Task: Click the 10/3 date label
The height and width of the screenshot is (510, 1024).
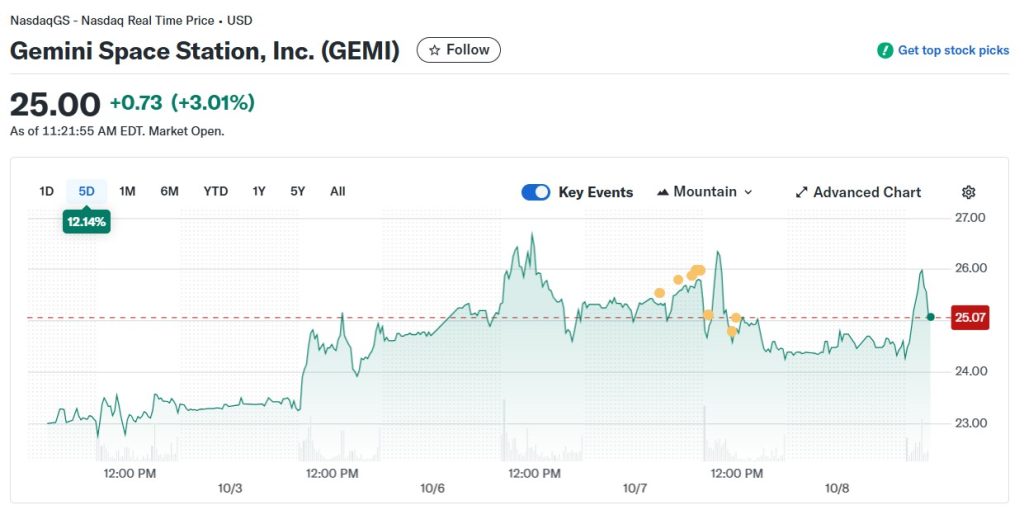Action: (230, 488)
